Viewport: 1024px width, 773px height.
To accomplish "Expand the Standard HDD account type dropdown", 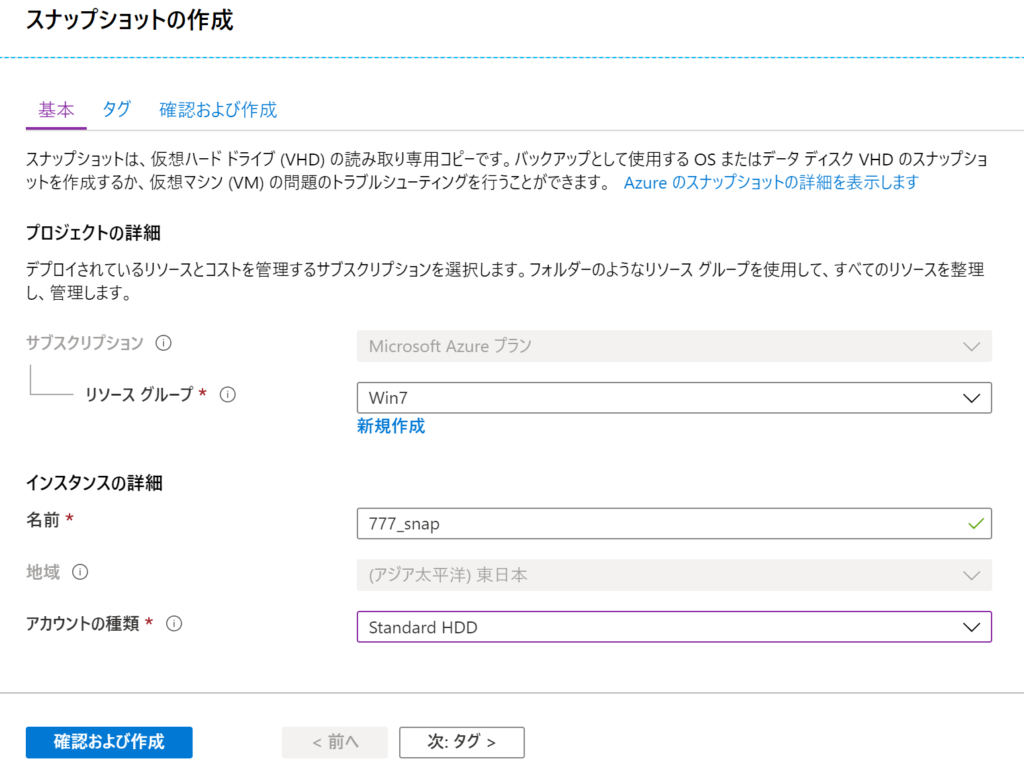I will (674, 627).
